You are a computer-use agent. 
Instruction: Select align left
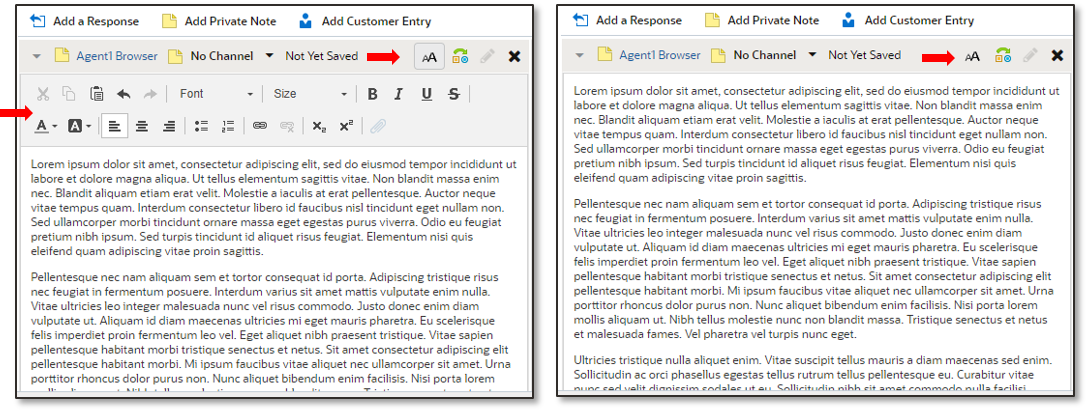coord(114,126)
